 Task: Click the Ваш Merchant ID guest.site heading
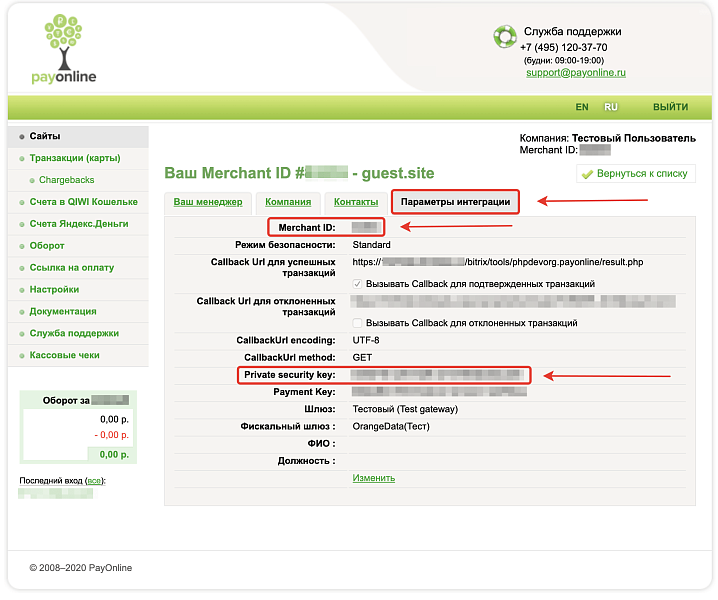pyautogui.click(x=299, y=174)
